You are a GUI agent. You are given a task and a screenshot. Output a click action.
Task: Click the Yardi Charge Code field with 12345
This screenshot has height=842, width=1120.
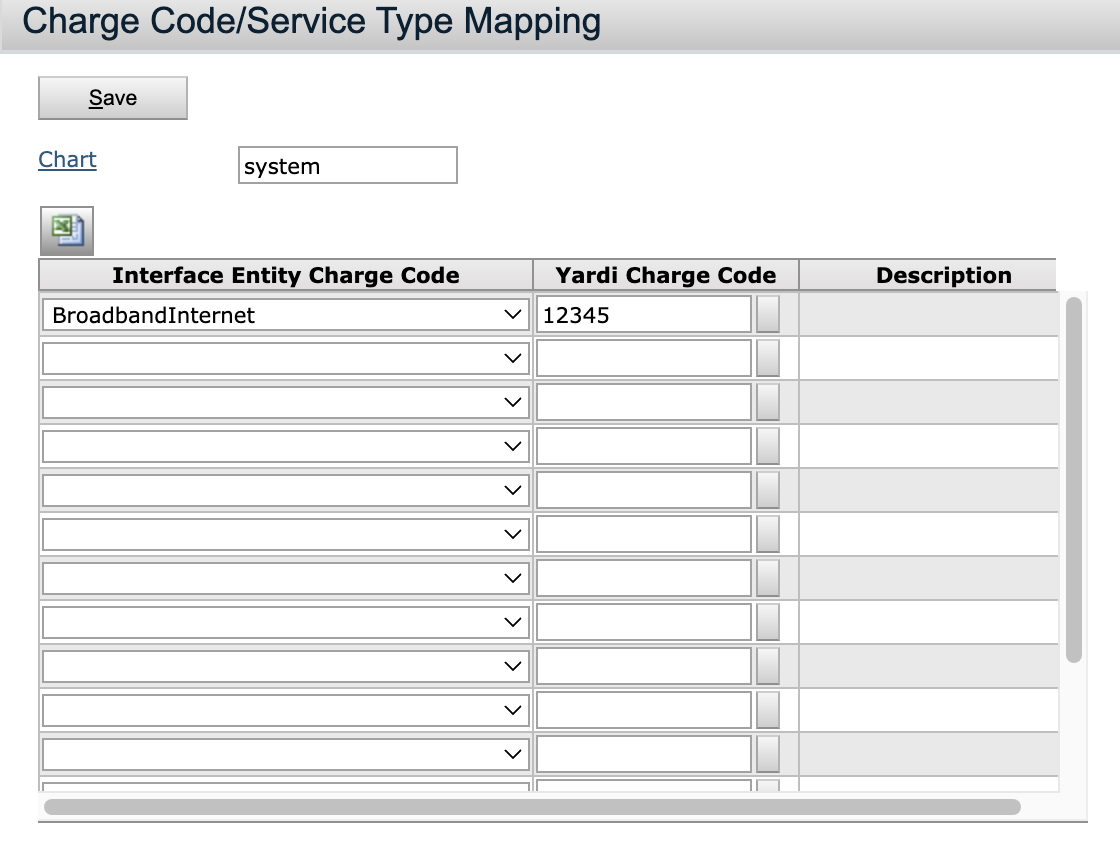point(643,315)
